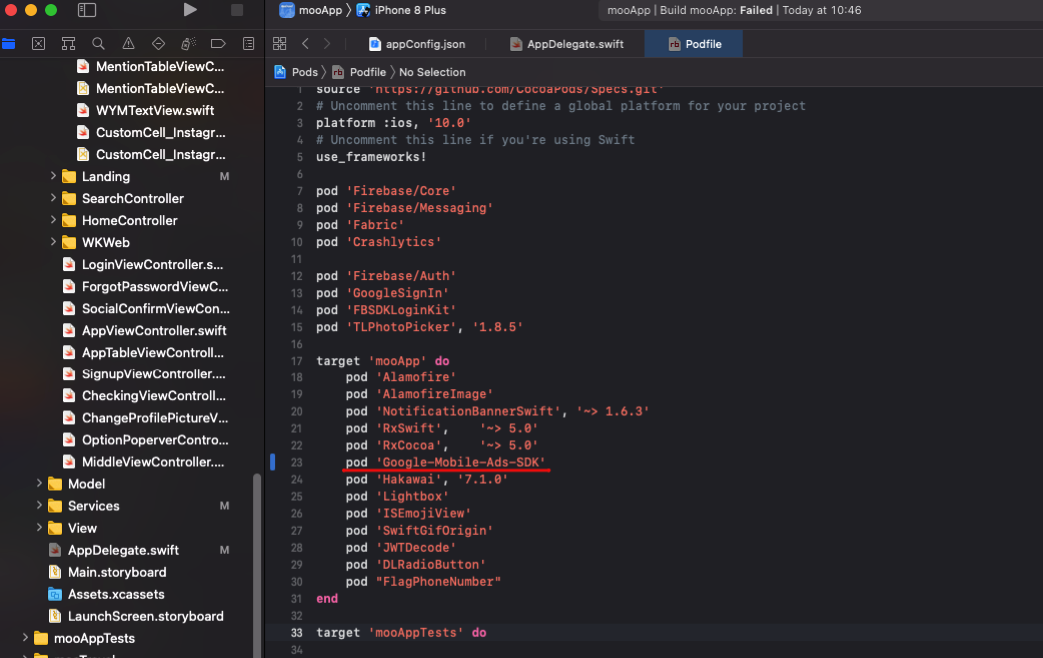The image size is (1043, 658).
Task: Choose the iPhone 8 Plus destination
Action: point(401,10)
